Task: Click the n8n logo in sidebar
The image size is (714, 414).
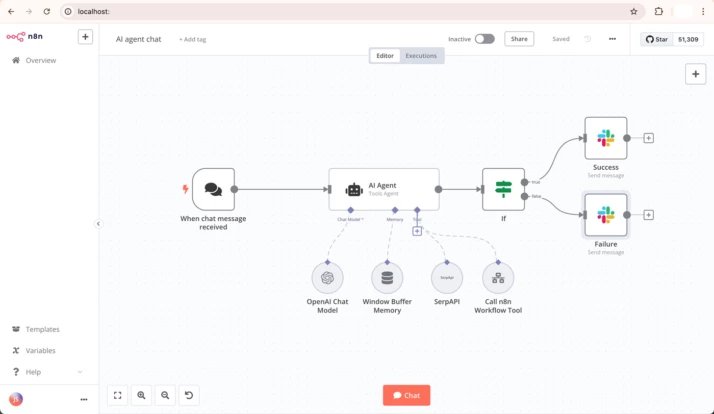Action: click(x=25, y=36)
